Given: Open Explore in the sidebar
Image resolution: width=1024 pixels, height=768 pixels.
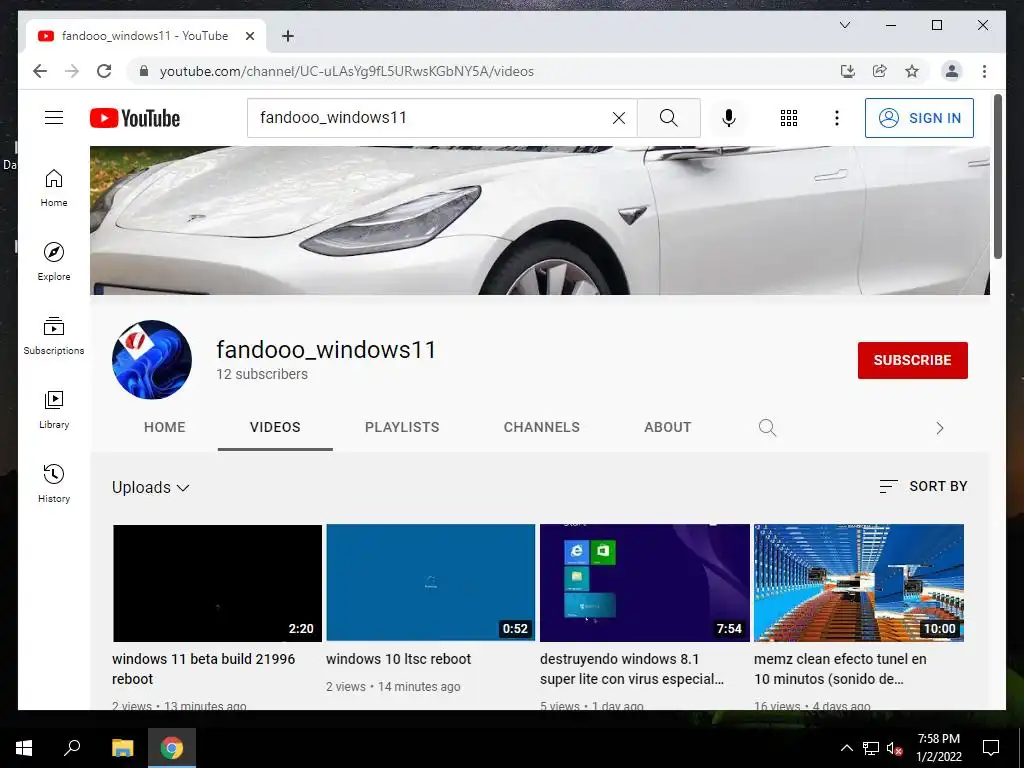Looking at the screenshot, I should 54,262.
